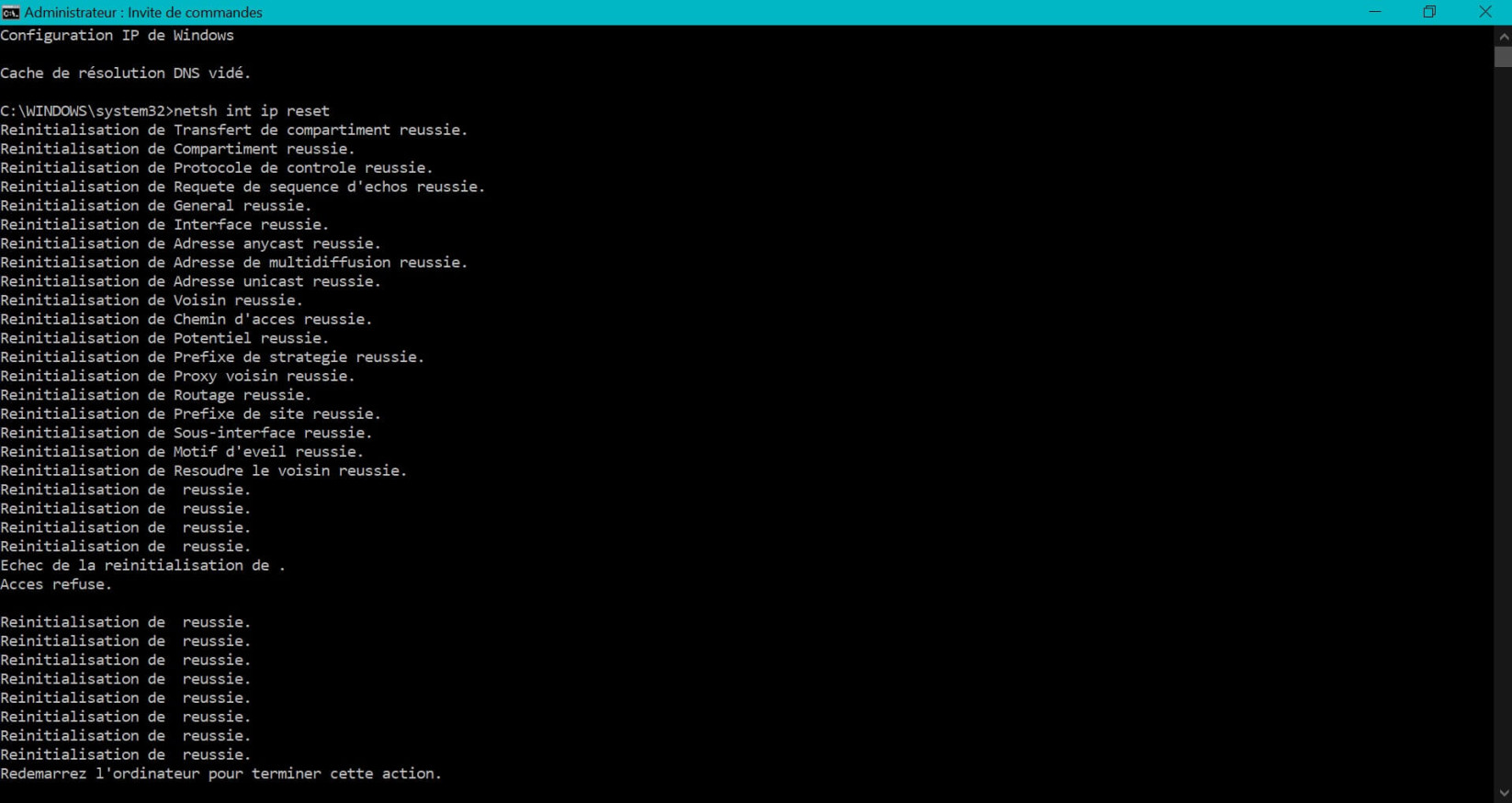Click the line 'Chemin d'acces reussie.'

pos(273,320)
